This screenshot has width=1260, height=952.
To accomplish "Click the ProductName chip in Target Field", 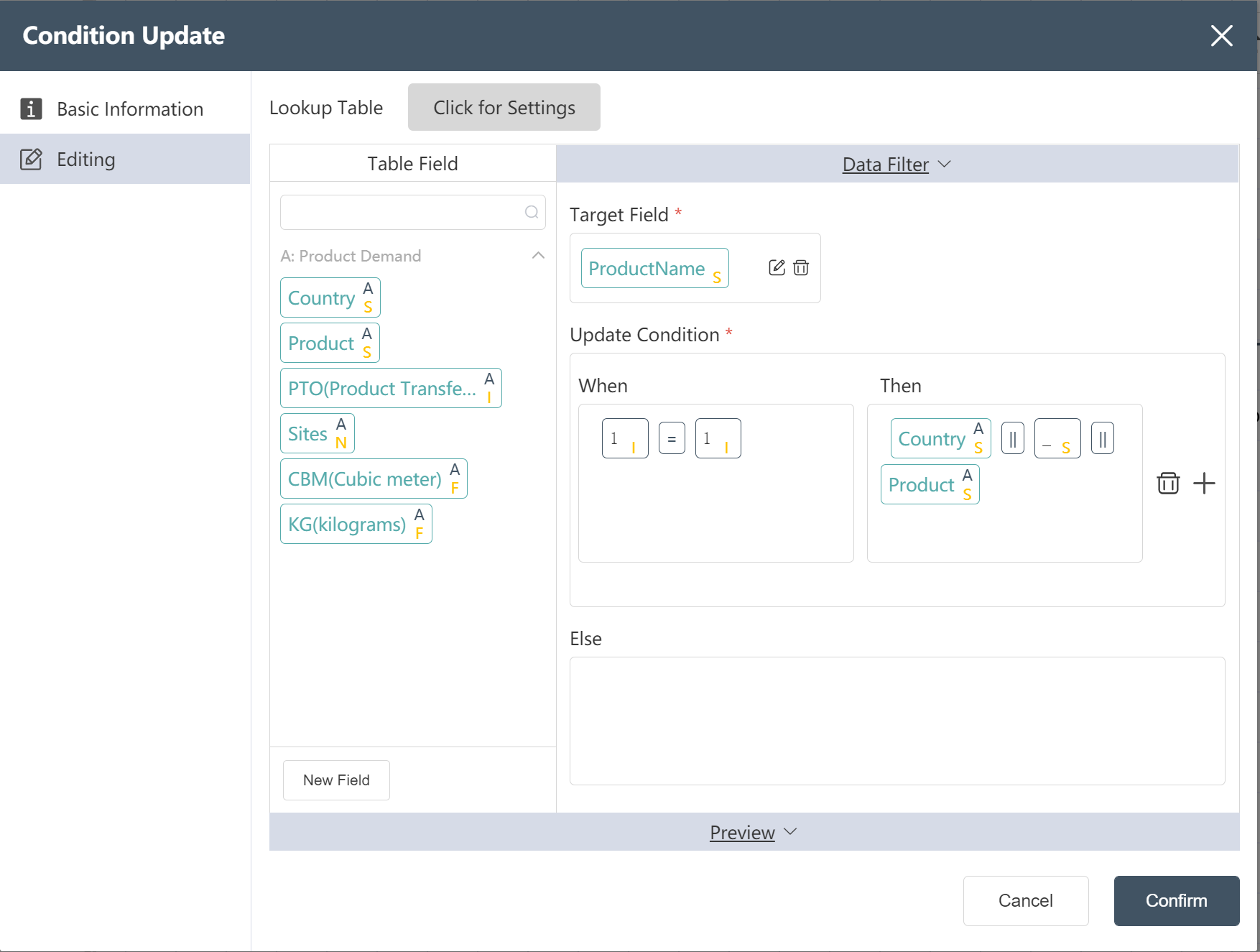I will (655, 268).
